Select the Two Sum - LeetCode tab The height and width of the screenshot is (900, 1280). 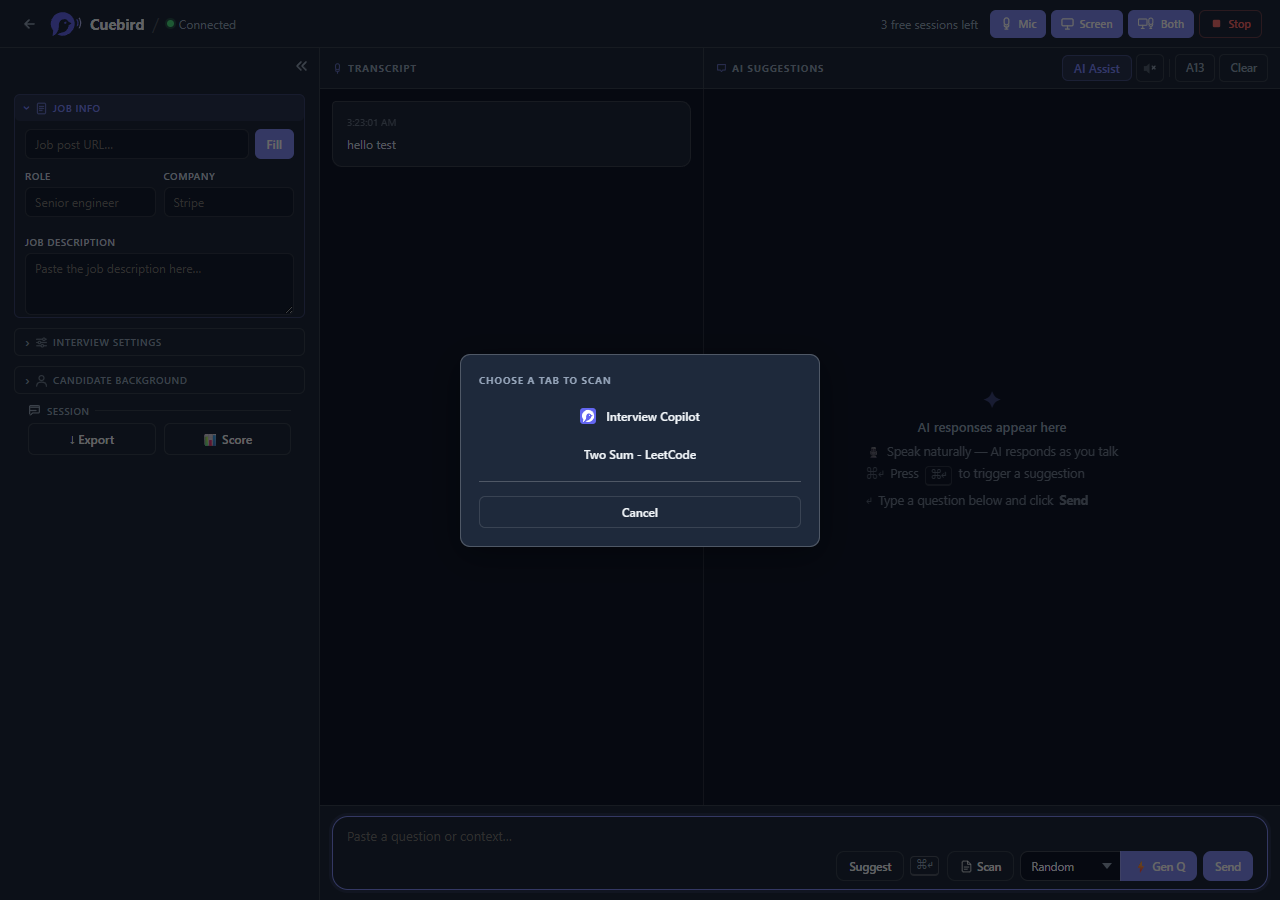click(640, 454)
